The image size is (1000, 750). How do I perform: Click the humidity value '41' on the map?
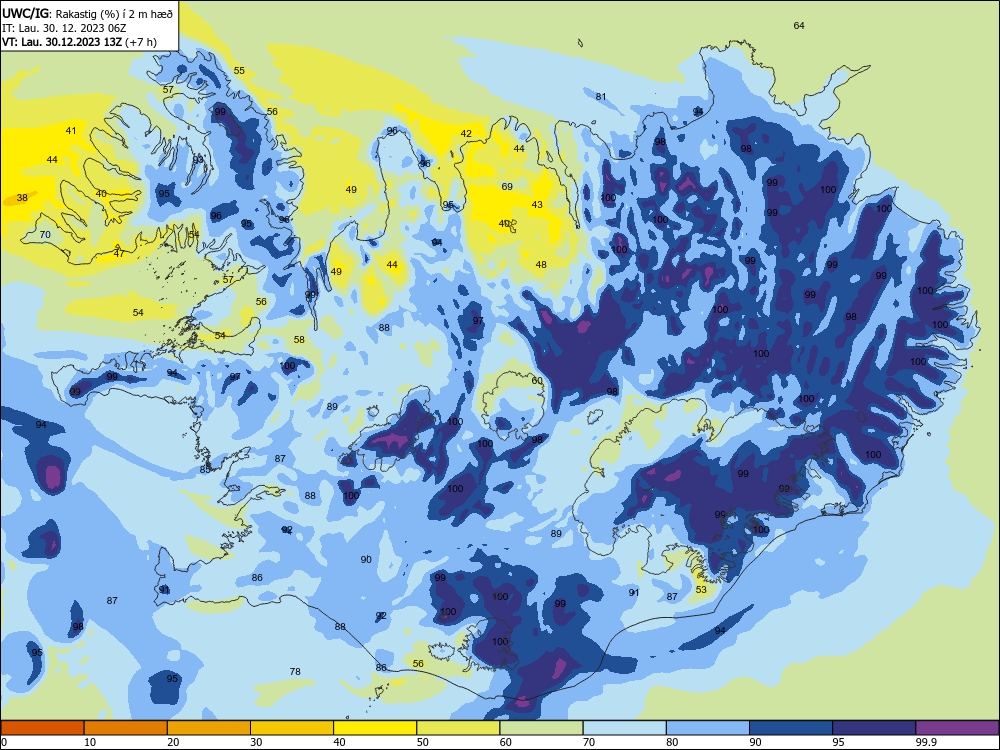pyautogui.click(x=71, y=130)
